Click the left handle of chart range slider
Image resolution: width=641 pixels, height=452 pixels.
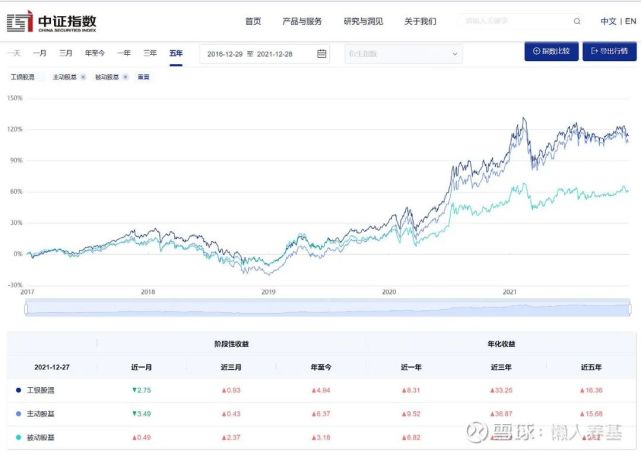pyautogui.click(x=26, y=308)
